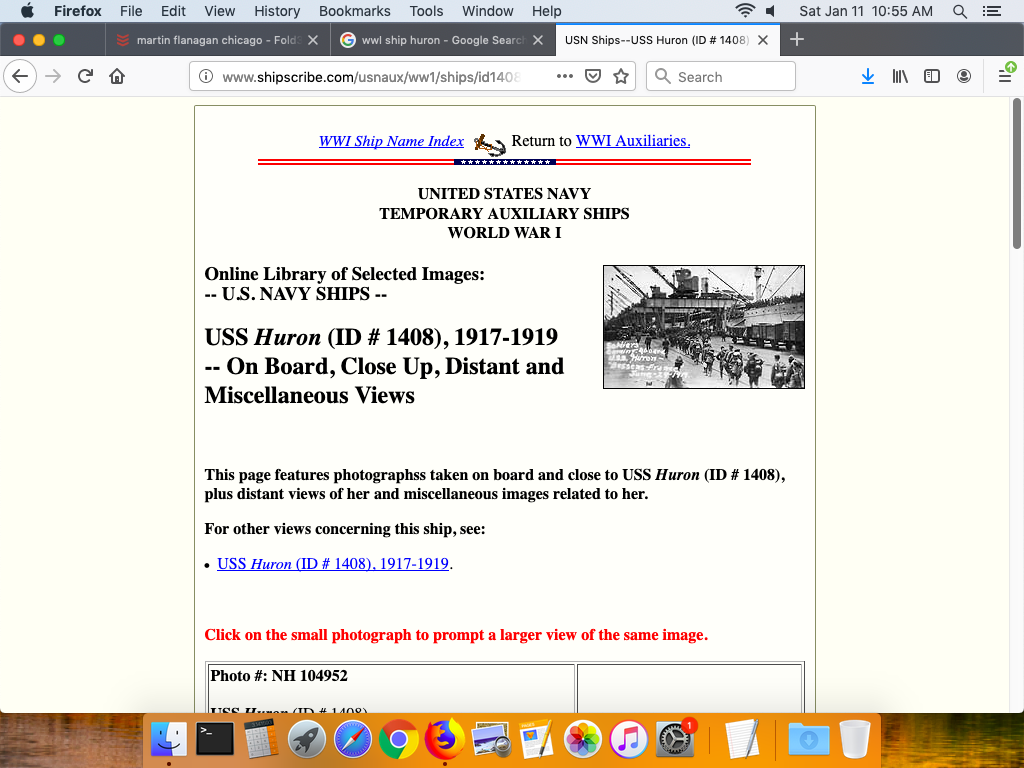
Task: Open the Firefox hamburger menu
Action: click(x=1005, y=76)
